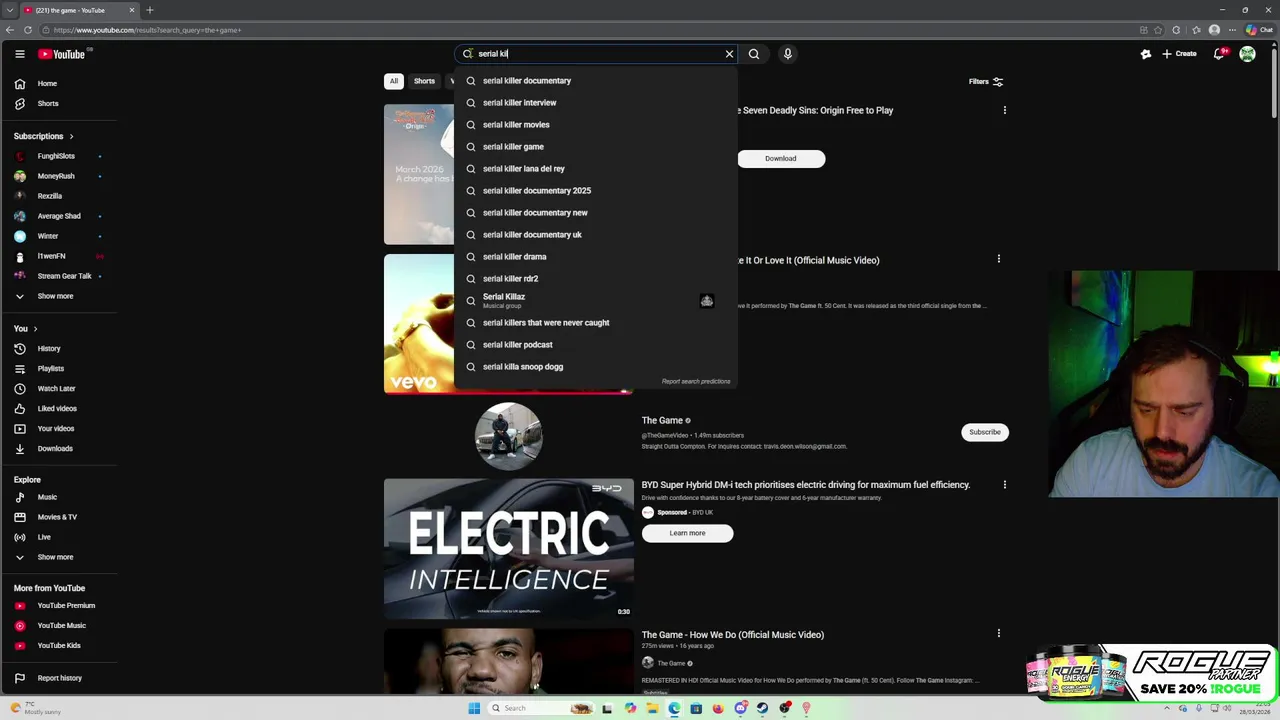Choose suggestion serial killer interview
The width and height of the screenshot is (1280, 720).
click(x=596, y=103)
